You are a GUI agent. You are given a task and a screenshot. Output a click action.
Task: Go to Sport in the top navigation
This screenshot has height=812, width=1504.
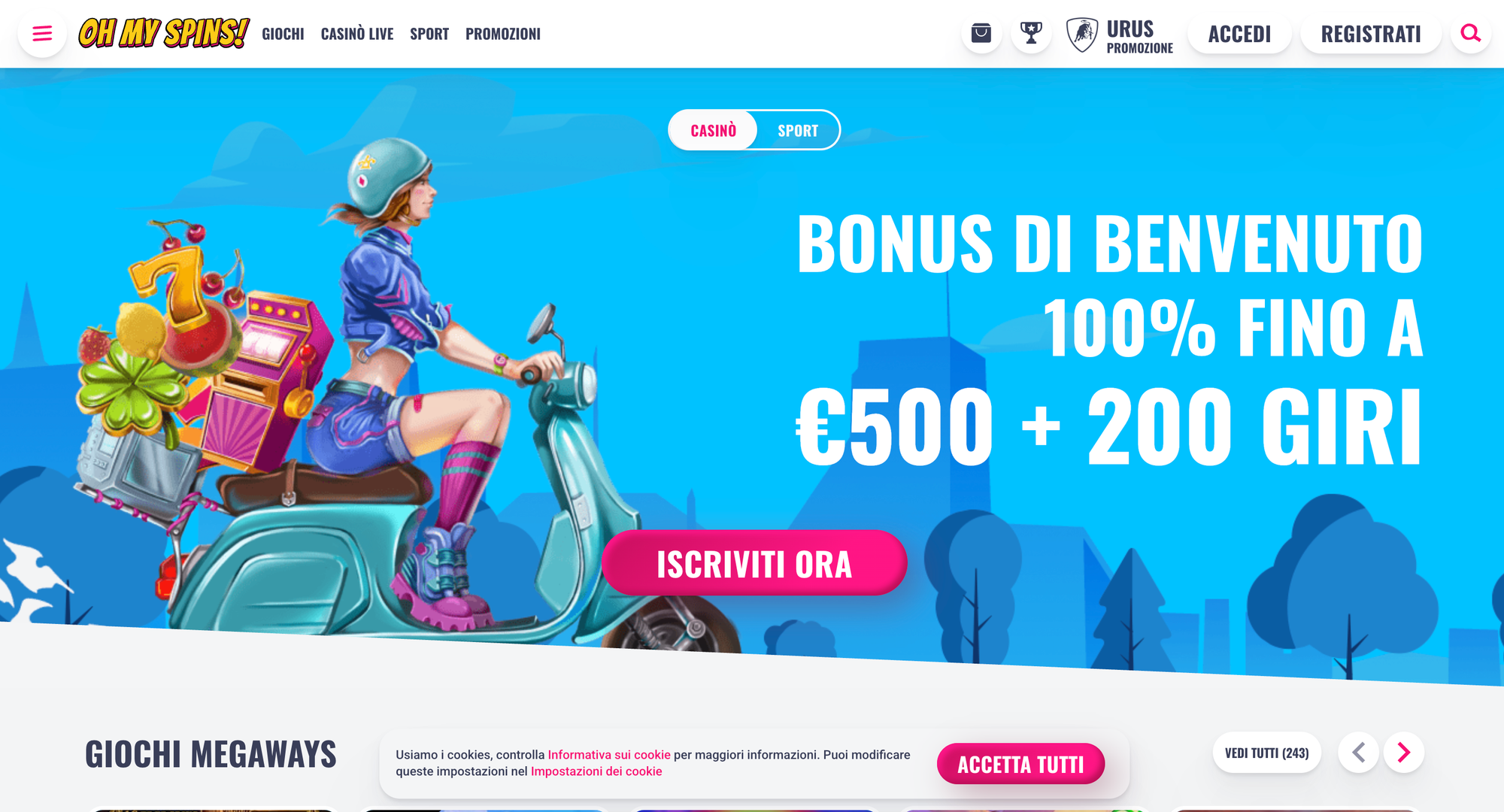(429, 34)
